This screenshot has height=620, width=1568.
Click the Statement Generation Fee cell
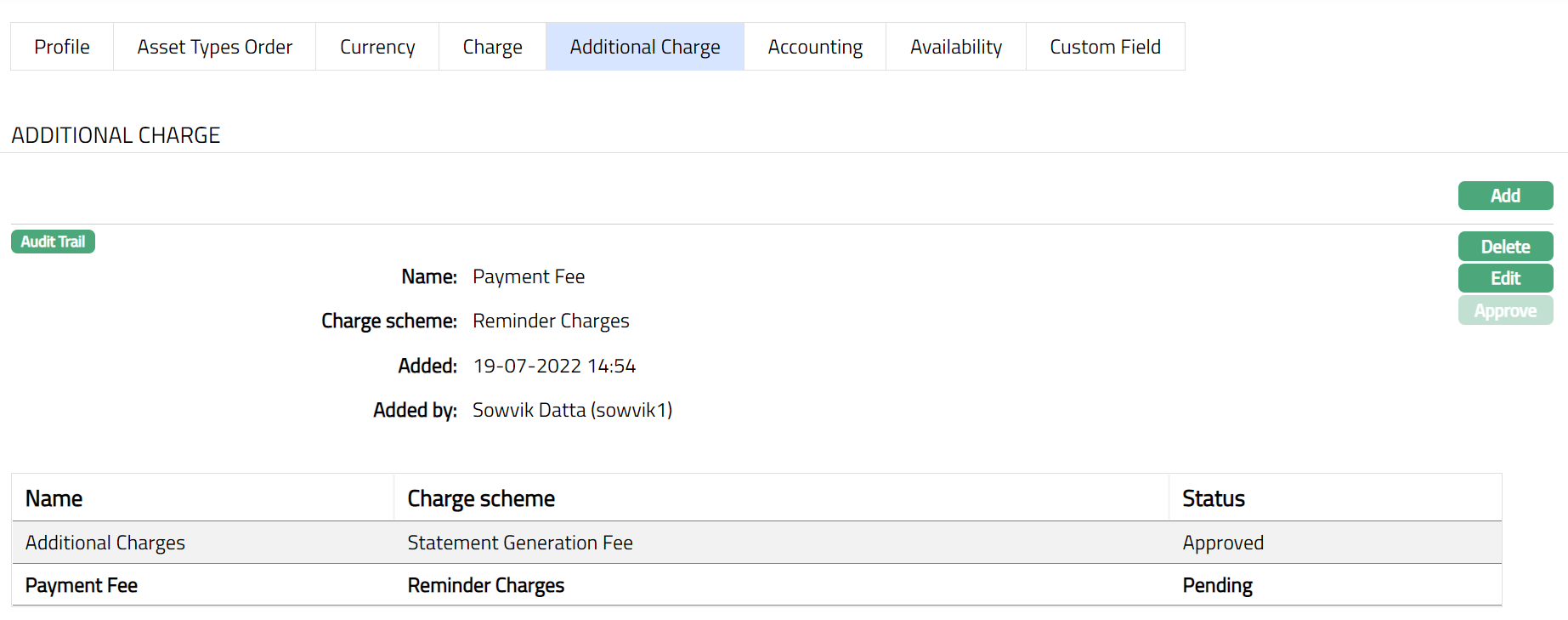[x=520, y=543]
